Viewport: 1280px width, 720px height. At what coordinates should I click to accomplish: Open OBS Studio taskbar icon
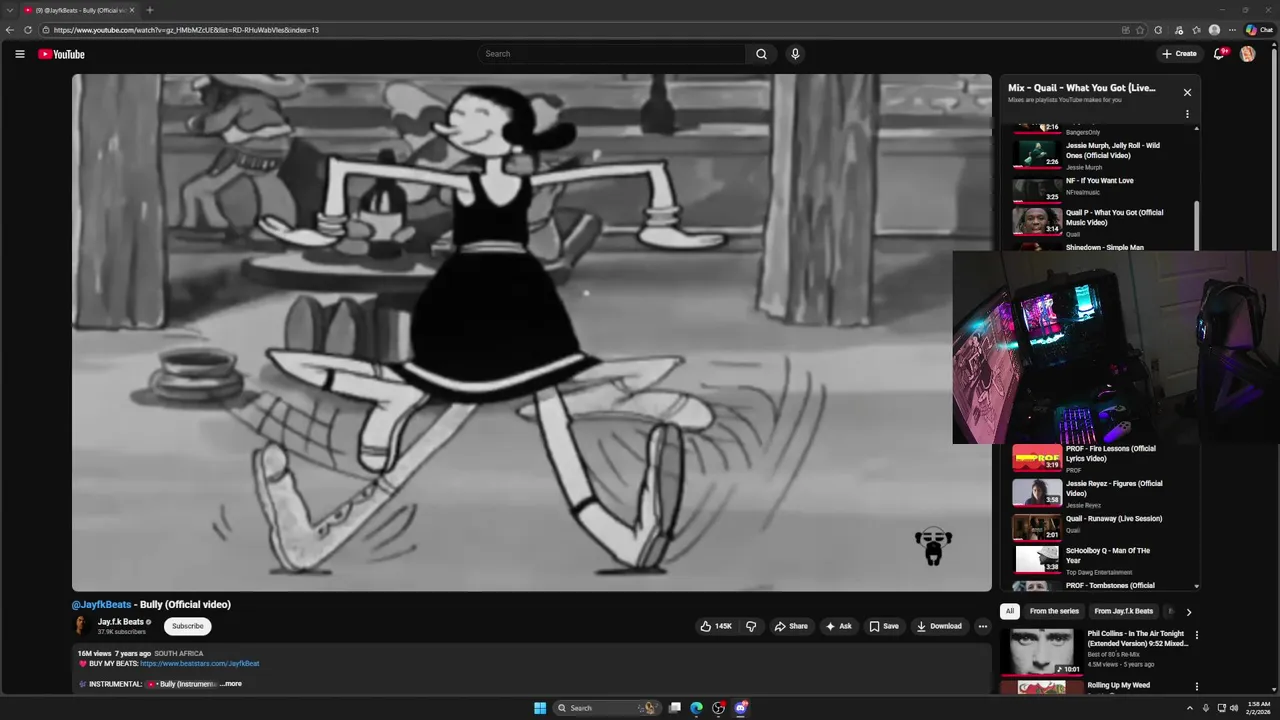pos(719,708)
